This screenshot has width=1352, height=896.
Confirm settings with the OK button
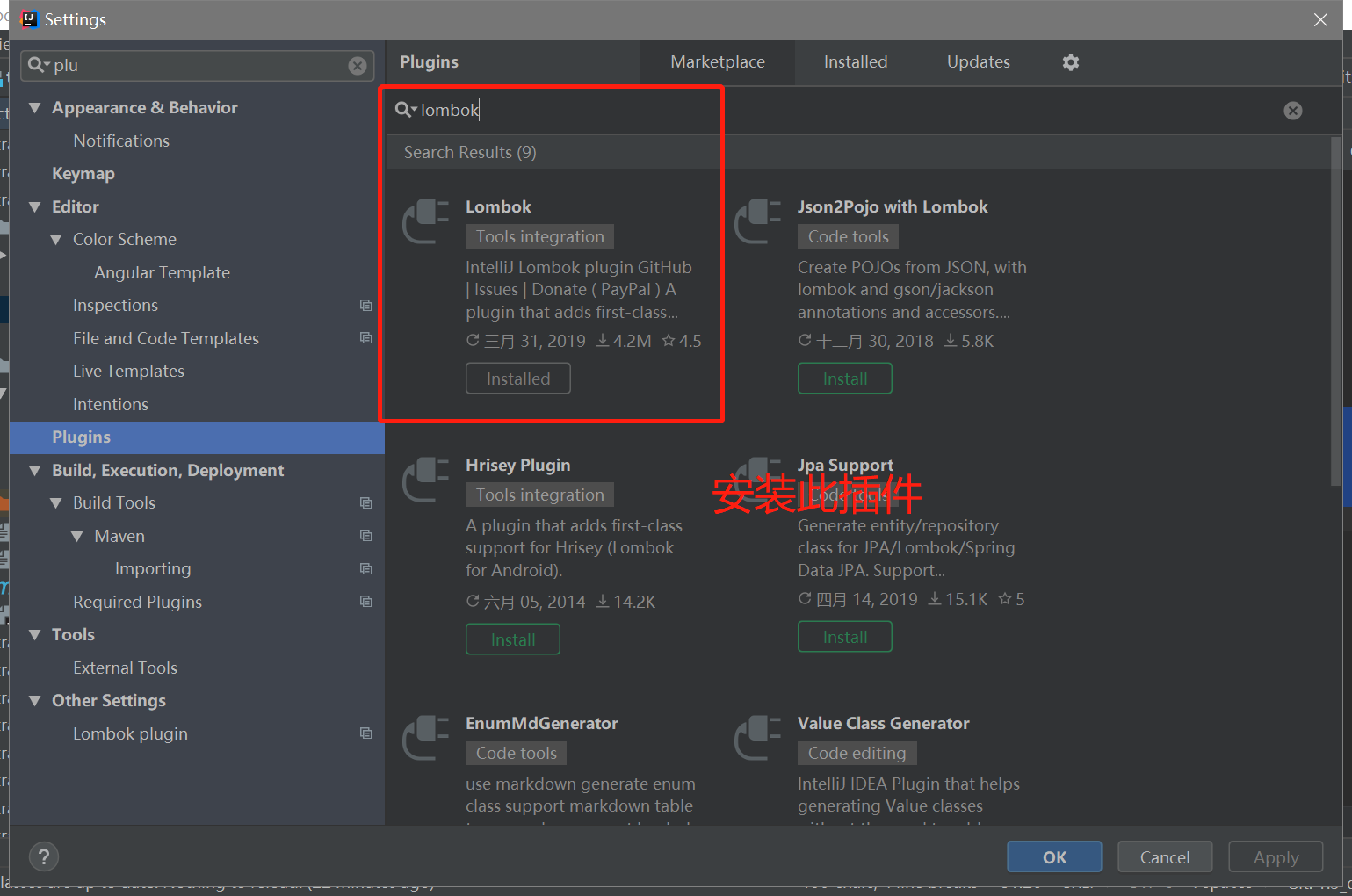click(1054, 857)
